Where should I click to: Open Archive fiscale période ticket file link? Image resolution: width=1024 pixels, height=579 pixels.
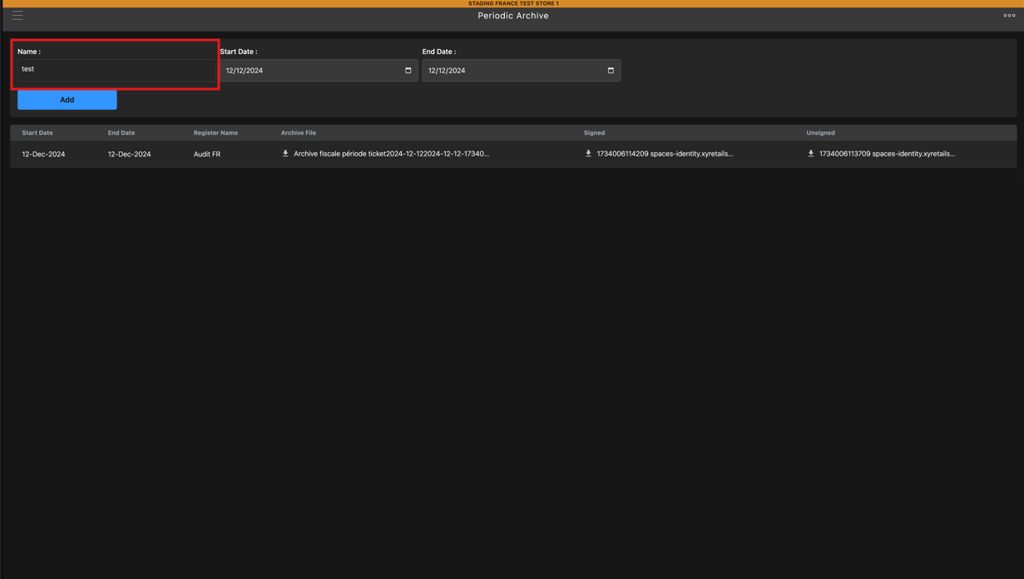(x=391, y=154)
